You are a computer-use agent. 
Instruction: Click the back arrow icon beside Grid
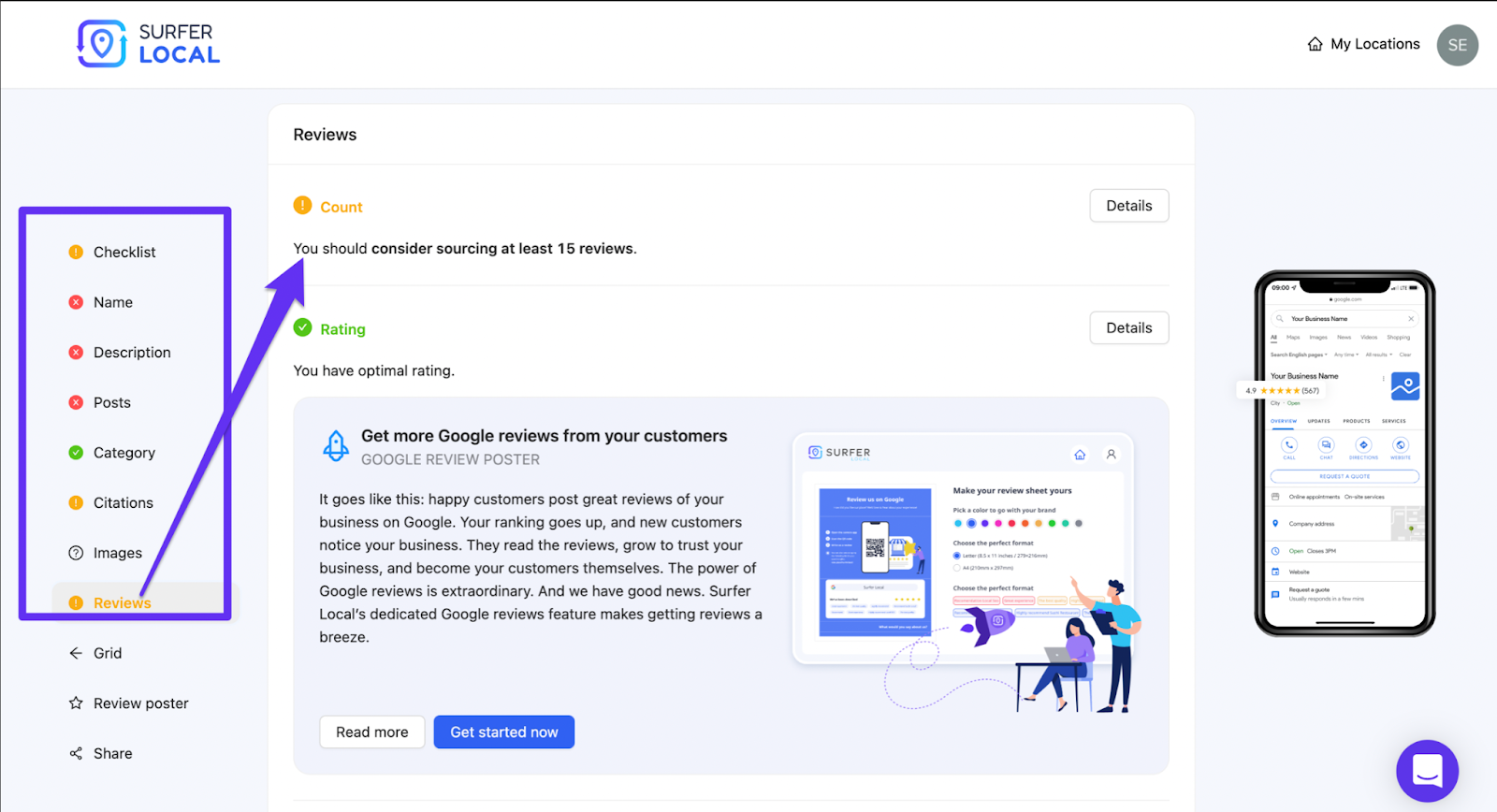76,653
